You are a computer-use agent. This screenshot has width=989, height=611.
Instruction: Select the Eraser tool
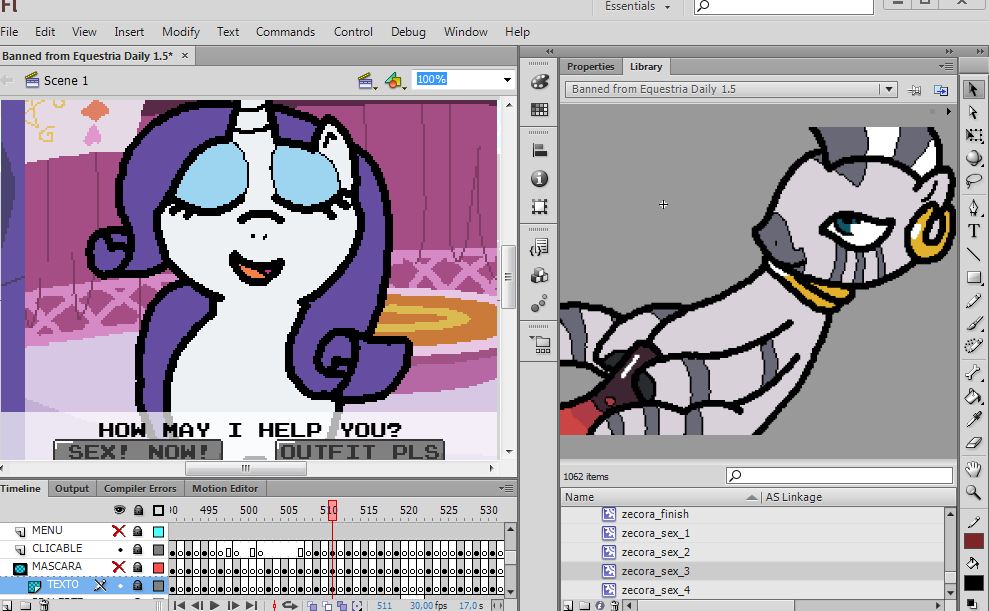973,443
